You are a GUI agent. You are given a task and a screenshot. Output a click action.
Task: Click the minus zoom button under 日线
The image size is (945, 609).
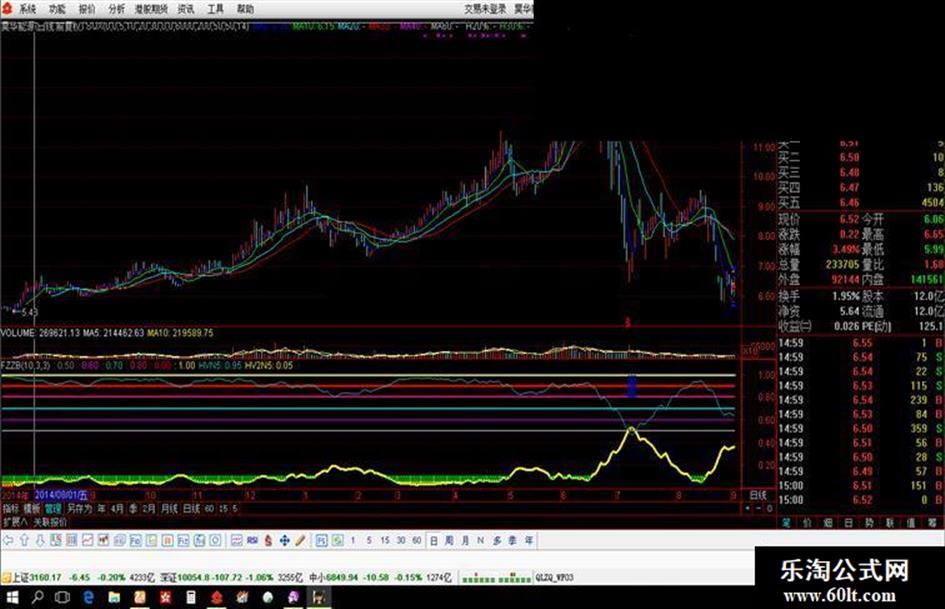[758, 508]
